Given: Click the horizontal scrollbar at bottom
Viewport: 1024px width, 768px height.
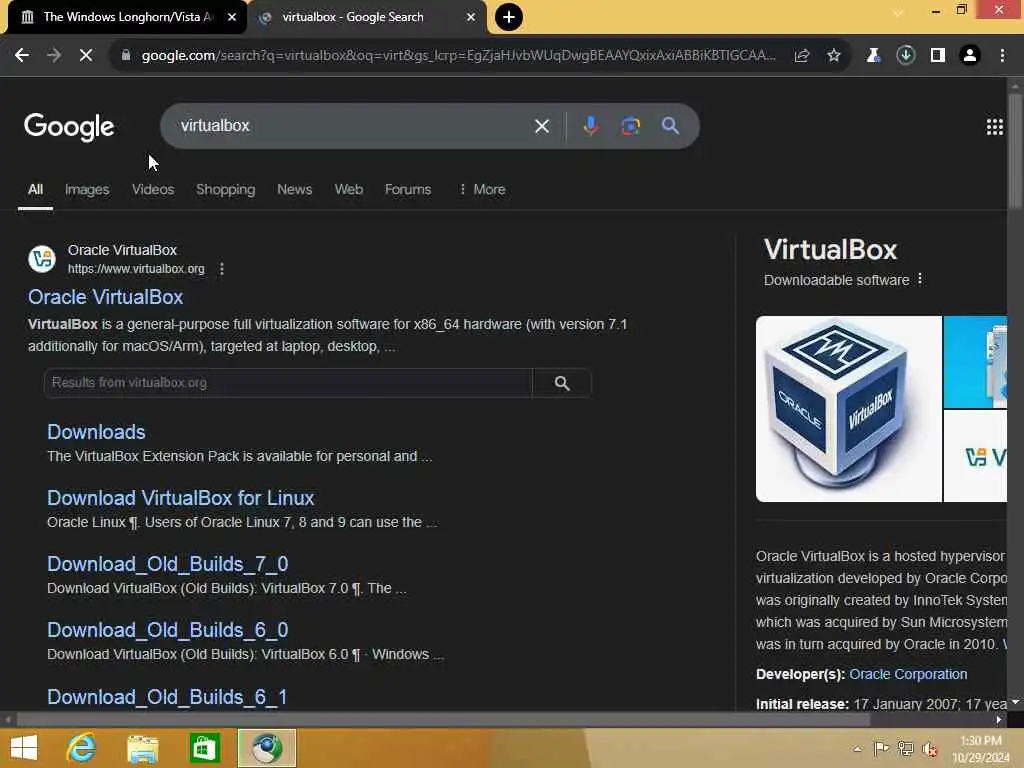Looking at the screenshot, I should [x=443, y=719].
